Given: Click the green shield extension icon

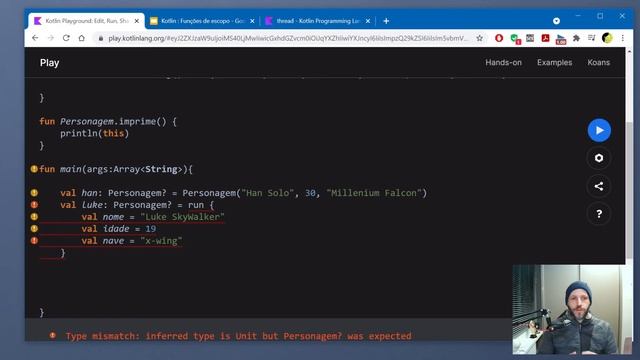Looking at the screenshot, I should click(x=515, y=39).
